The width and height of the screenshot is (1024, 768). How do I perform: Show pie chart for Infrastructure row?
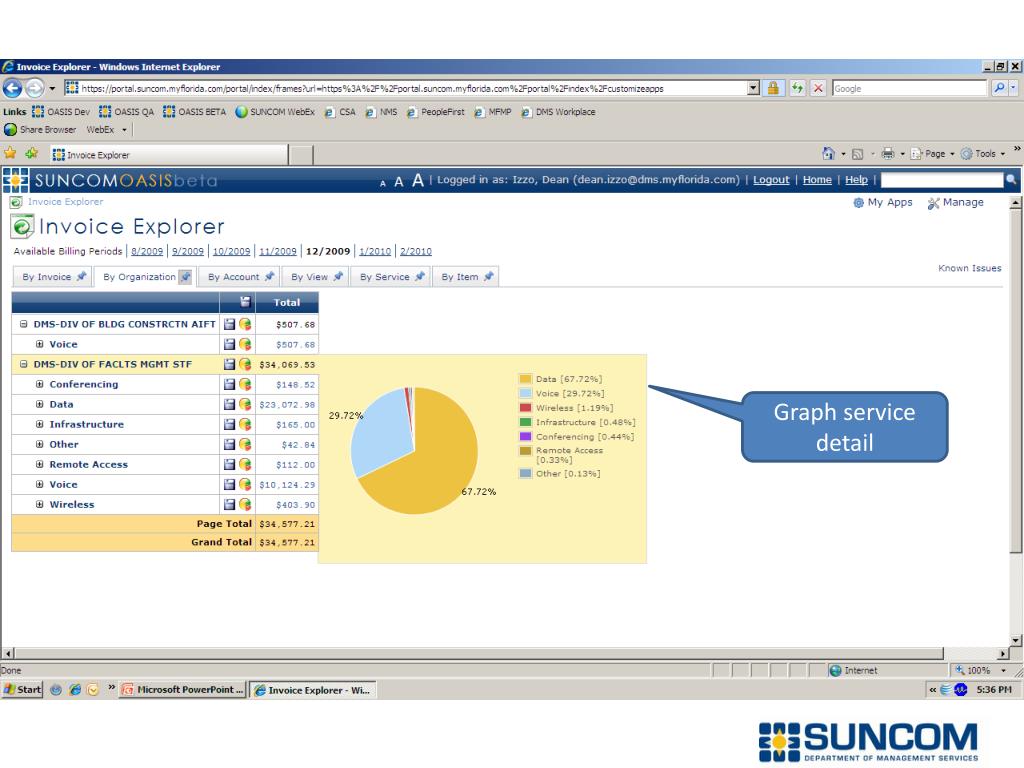[x=245, y=424]
